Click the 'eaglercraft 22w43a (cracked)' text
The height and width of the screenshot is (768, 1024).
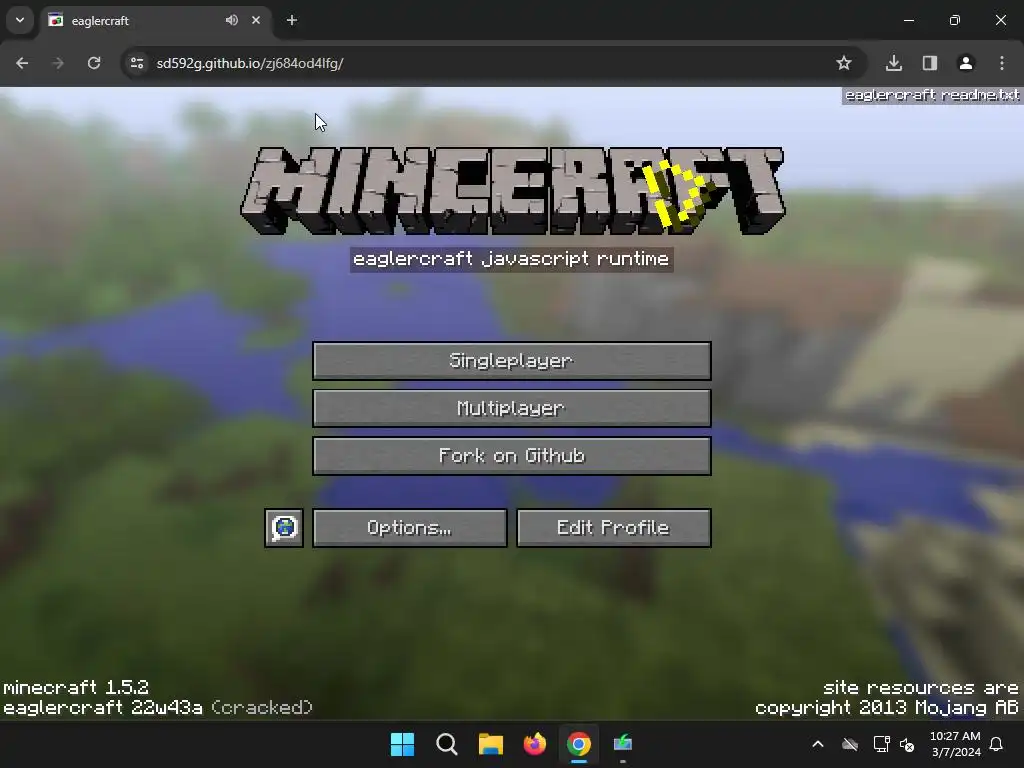[x=158, y=708]
